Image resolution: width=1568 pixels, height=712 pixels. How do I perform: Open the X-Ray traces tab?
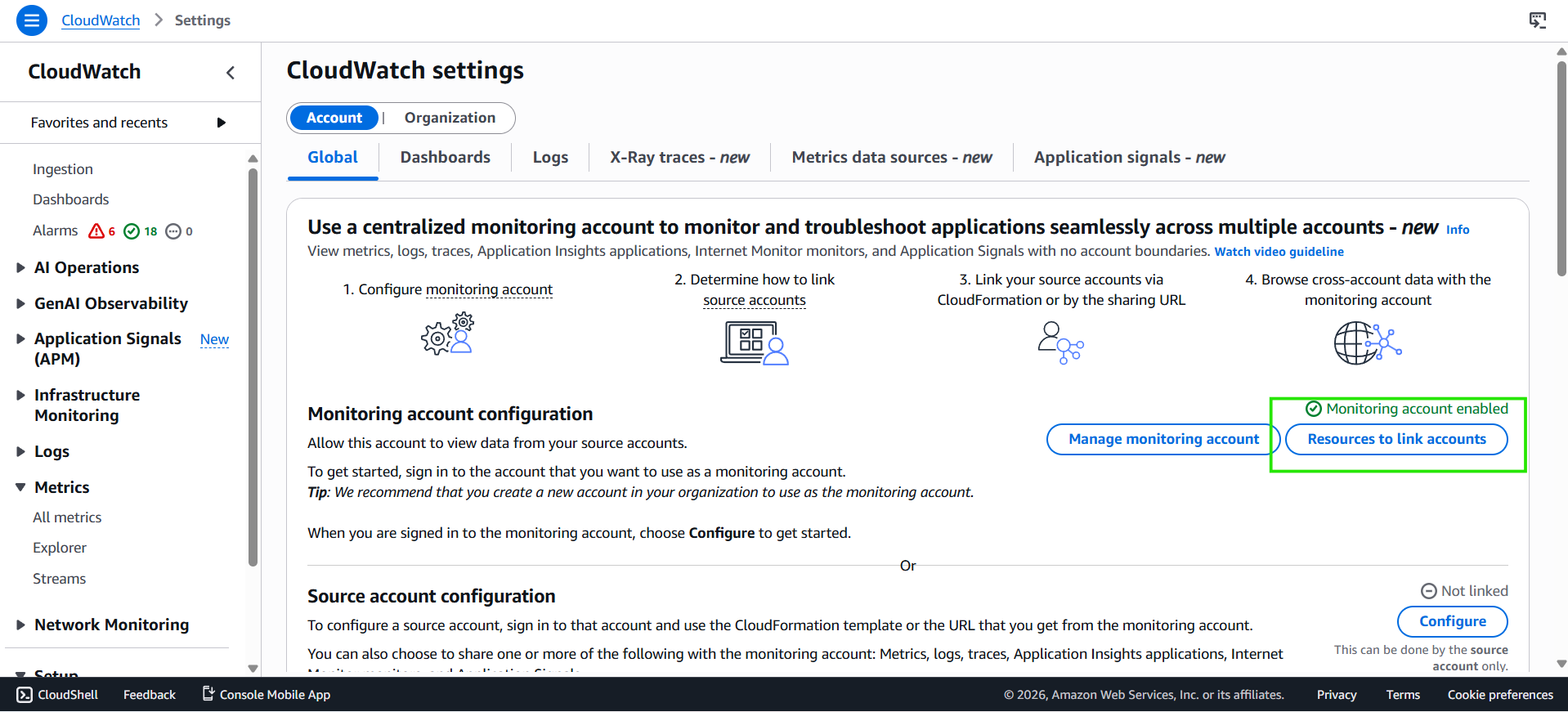point(679,158)
